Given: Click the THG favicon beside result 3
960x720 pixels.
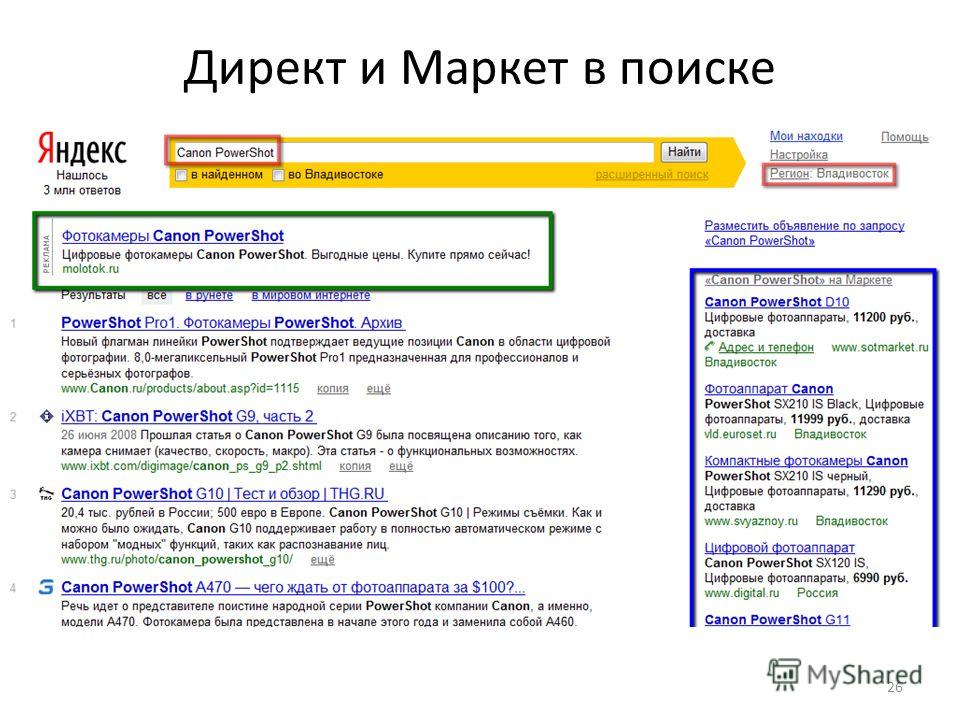Looking at the screenshot, I should [46, 493].
